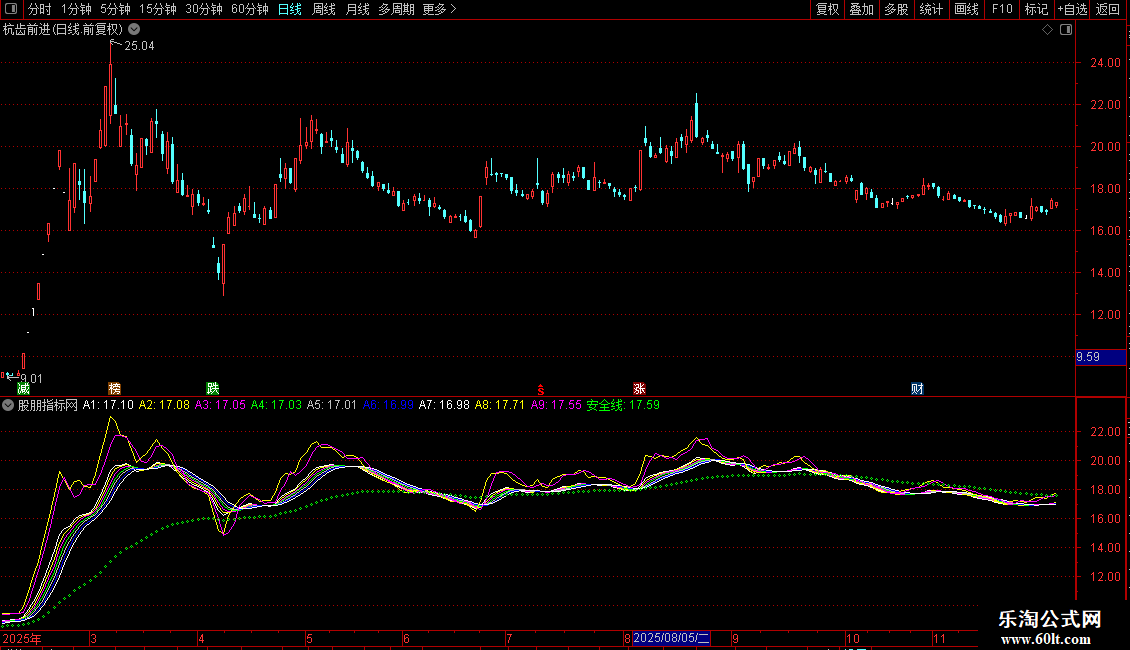Click the diamond icon at chart top-right
The width and height of the screenshot is (1130, 650).
[1047, 30]
